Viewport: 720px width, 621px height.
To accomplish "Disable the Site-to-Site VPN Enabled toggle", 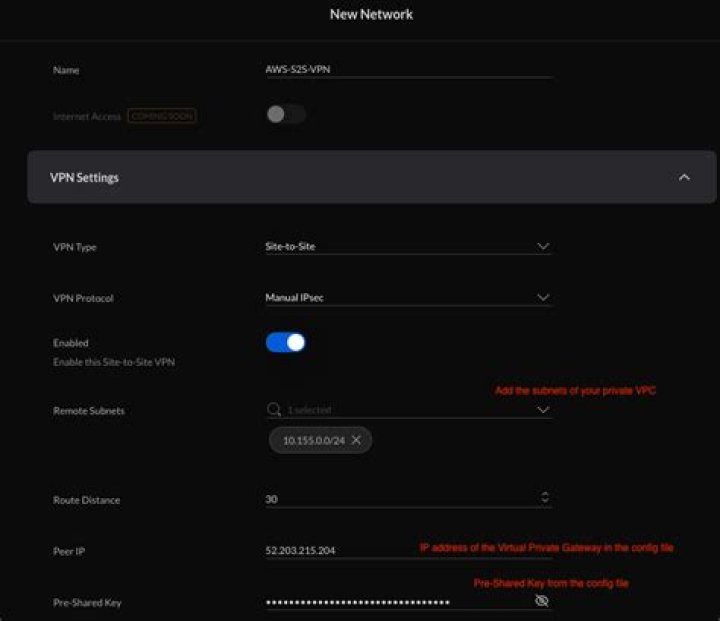I will (x=285, y=343).
